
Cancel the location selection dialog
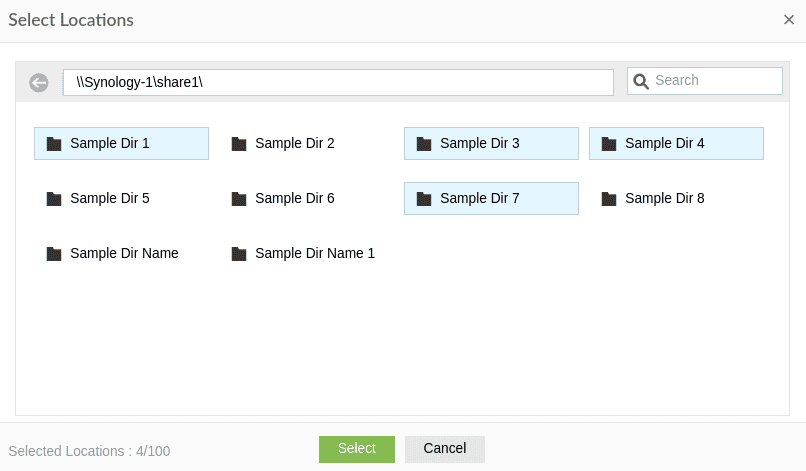pos(445,449)
